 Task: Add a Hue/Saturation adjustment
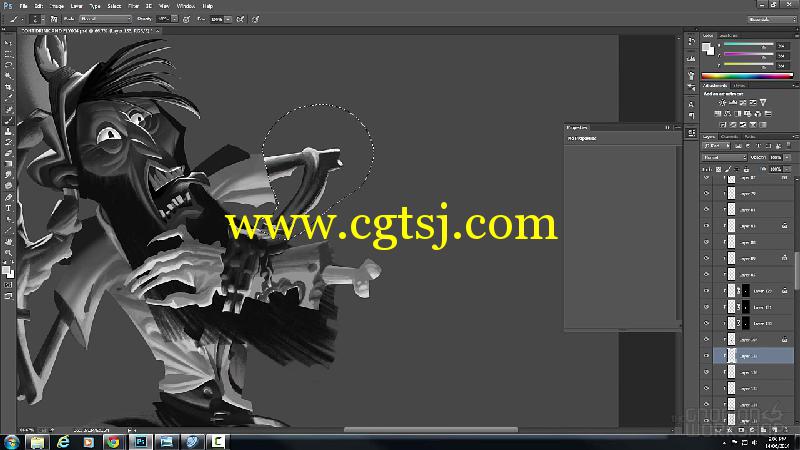(717, 114)
